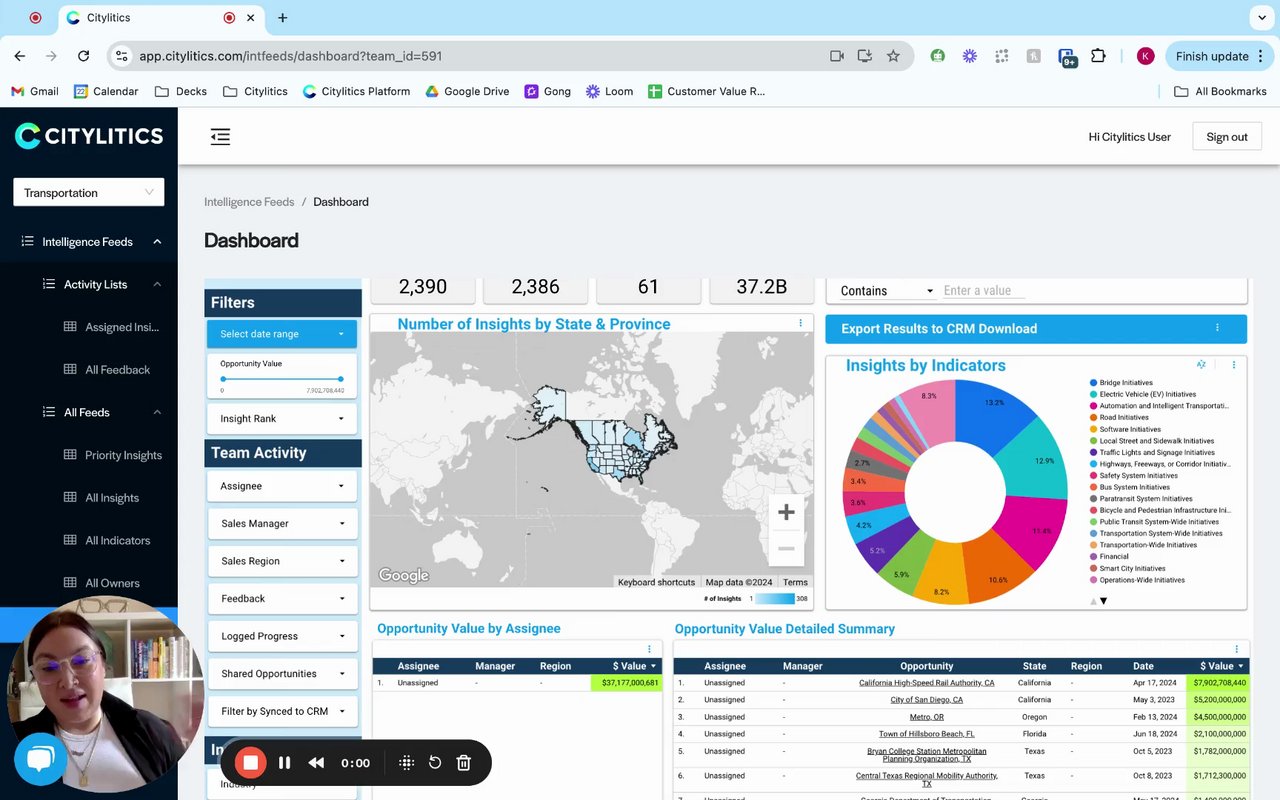
Task: Open Opportunity Value by Assignee three-dot menu
Action: click(x=649, y=649)
